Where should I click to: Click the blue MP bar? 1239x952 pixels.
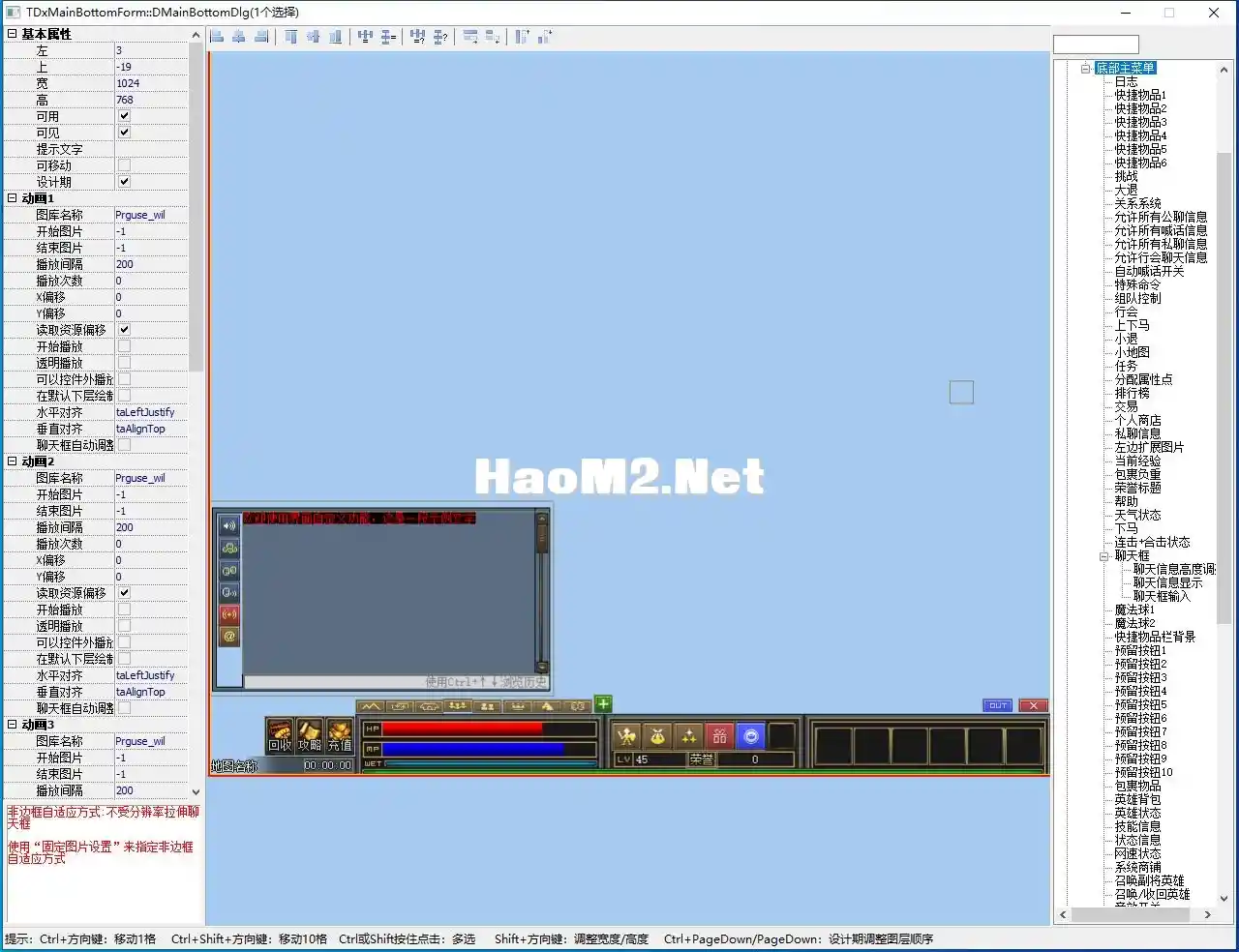click(x=473, y=749)
